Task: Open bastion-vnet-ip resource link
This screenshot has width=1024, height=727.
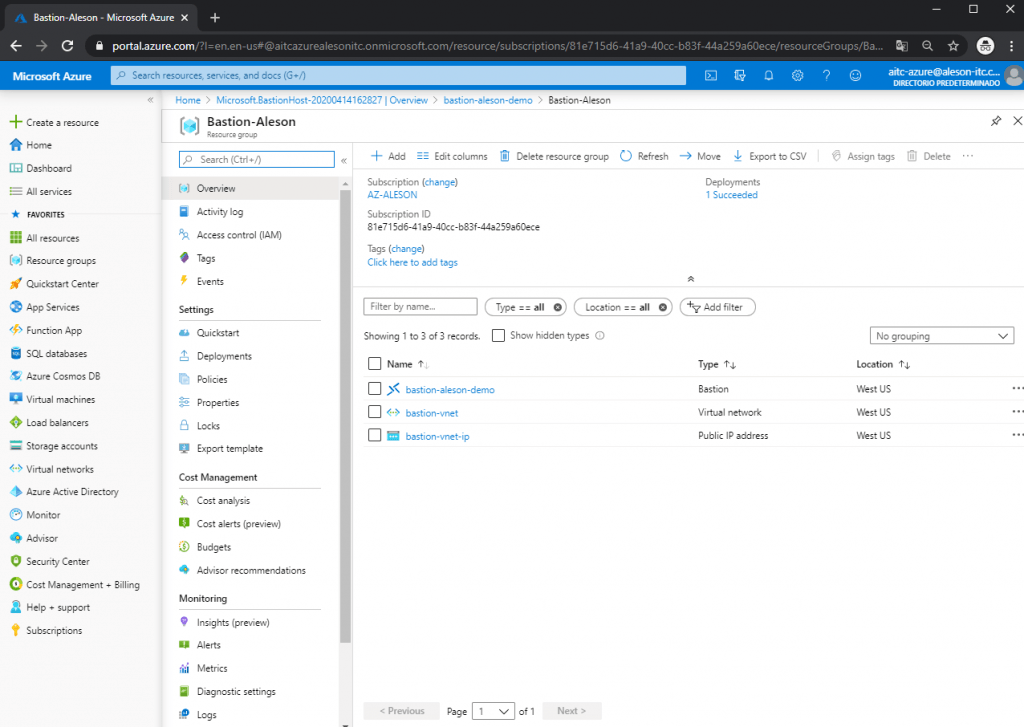Action: [x=437, y=436]
